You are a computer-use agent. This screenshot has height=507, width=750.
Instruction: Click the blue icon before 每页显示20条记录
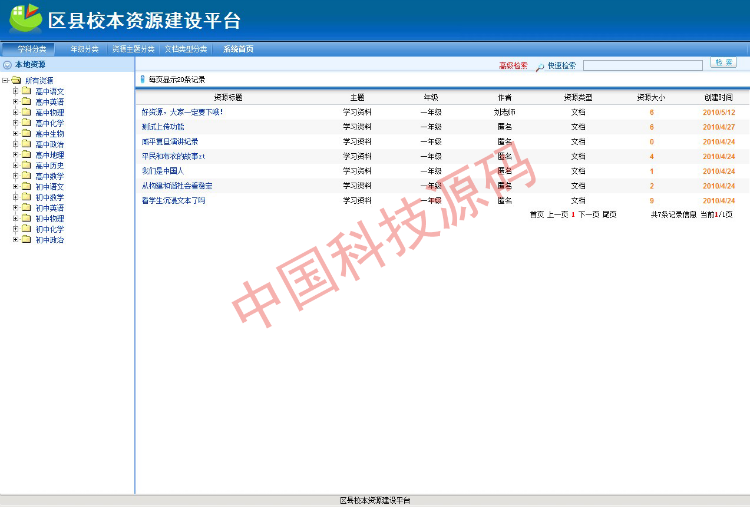(142, 79)
